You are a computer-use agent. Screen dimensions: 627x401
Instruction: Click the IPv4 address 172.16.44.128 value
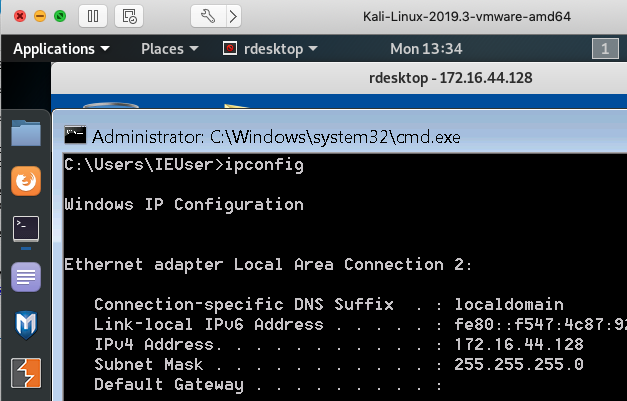coord(519,345)
